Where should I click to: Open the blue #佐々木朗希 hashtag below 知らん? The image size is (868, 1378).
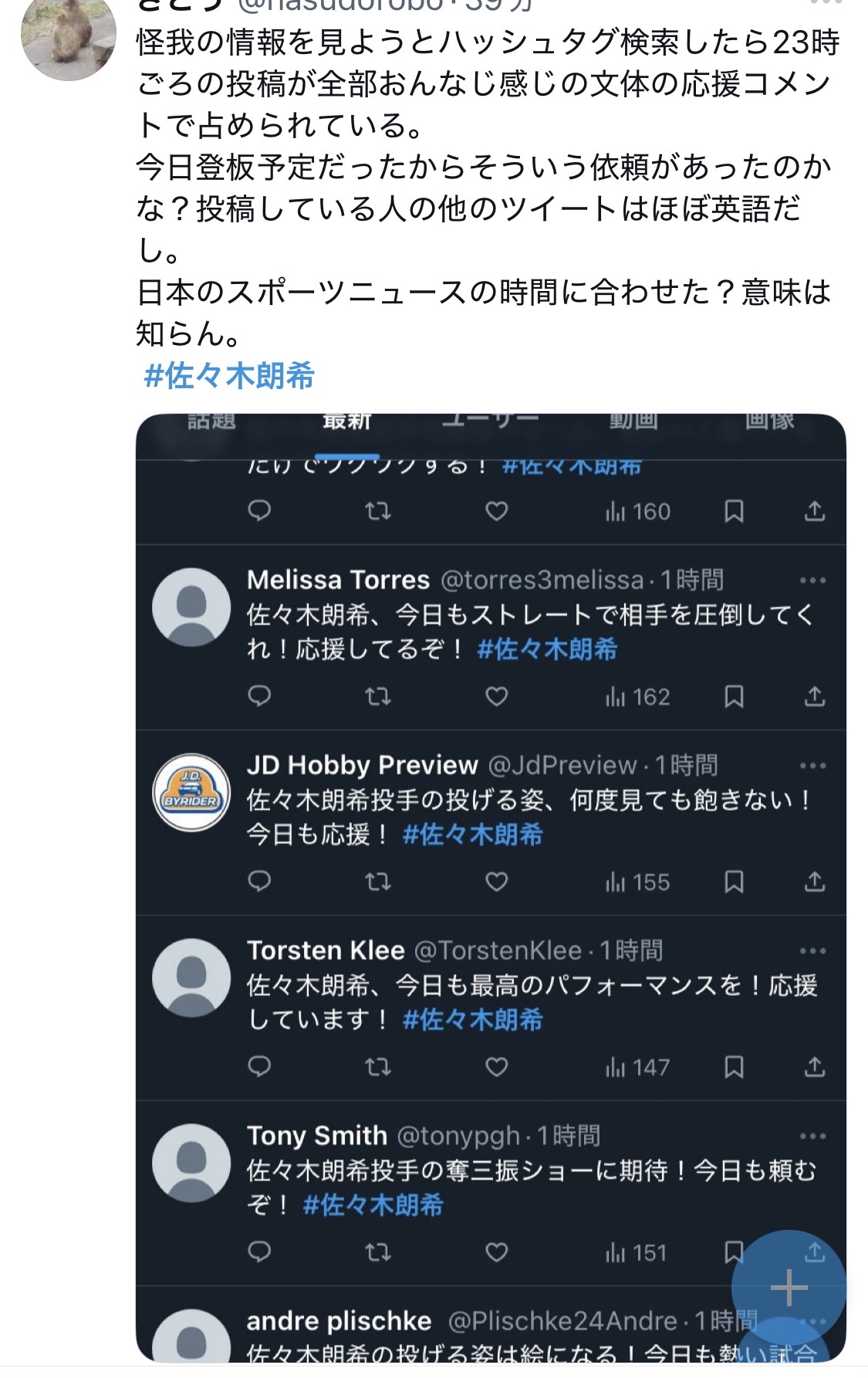pos(229,376)
